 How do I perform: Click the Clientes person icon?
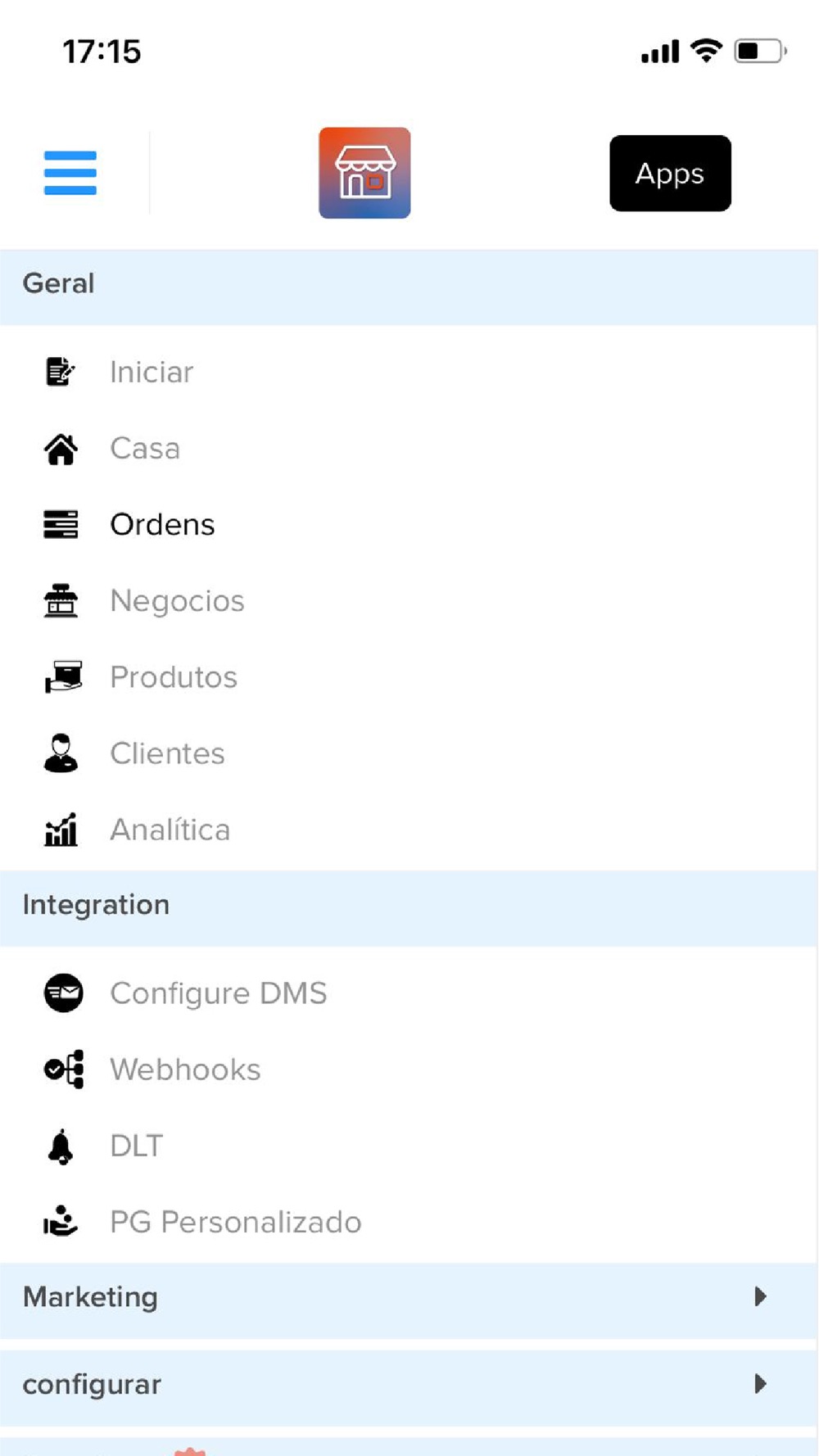coord(61,753)
